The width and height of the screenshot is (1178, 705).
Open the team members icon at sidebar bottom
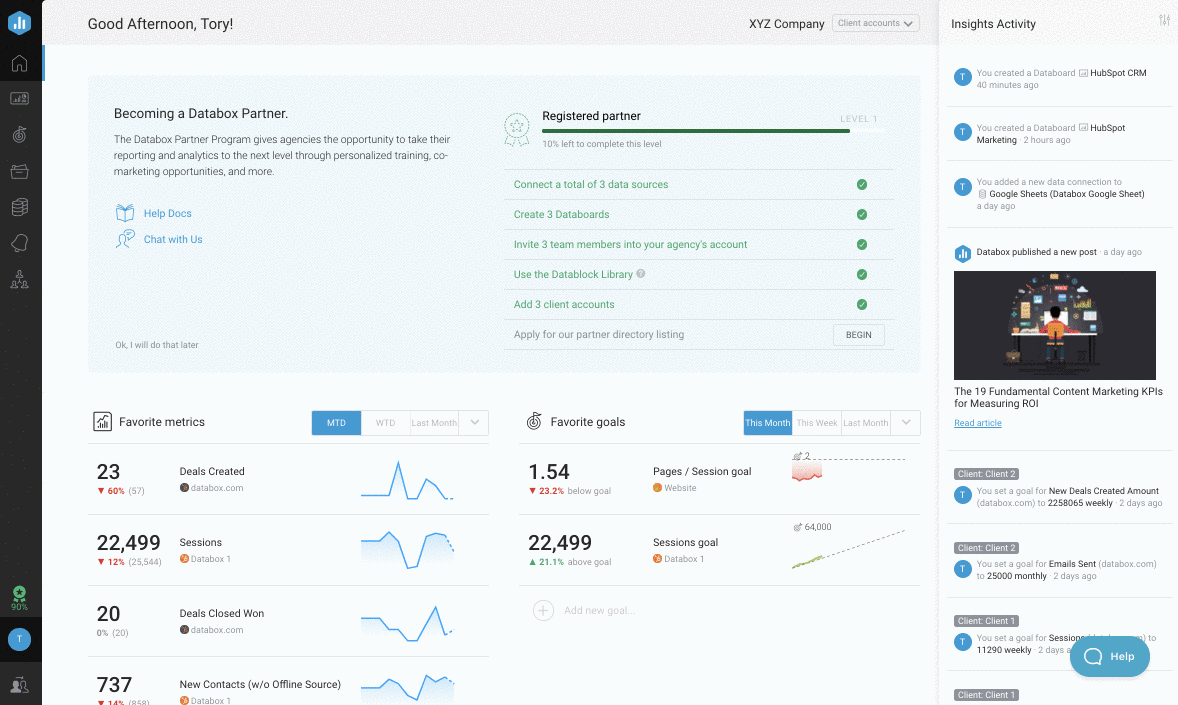pos(20,685)
